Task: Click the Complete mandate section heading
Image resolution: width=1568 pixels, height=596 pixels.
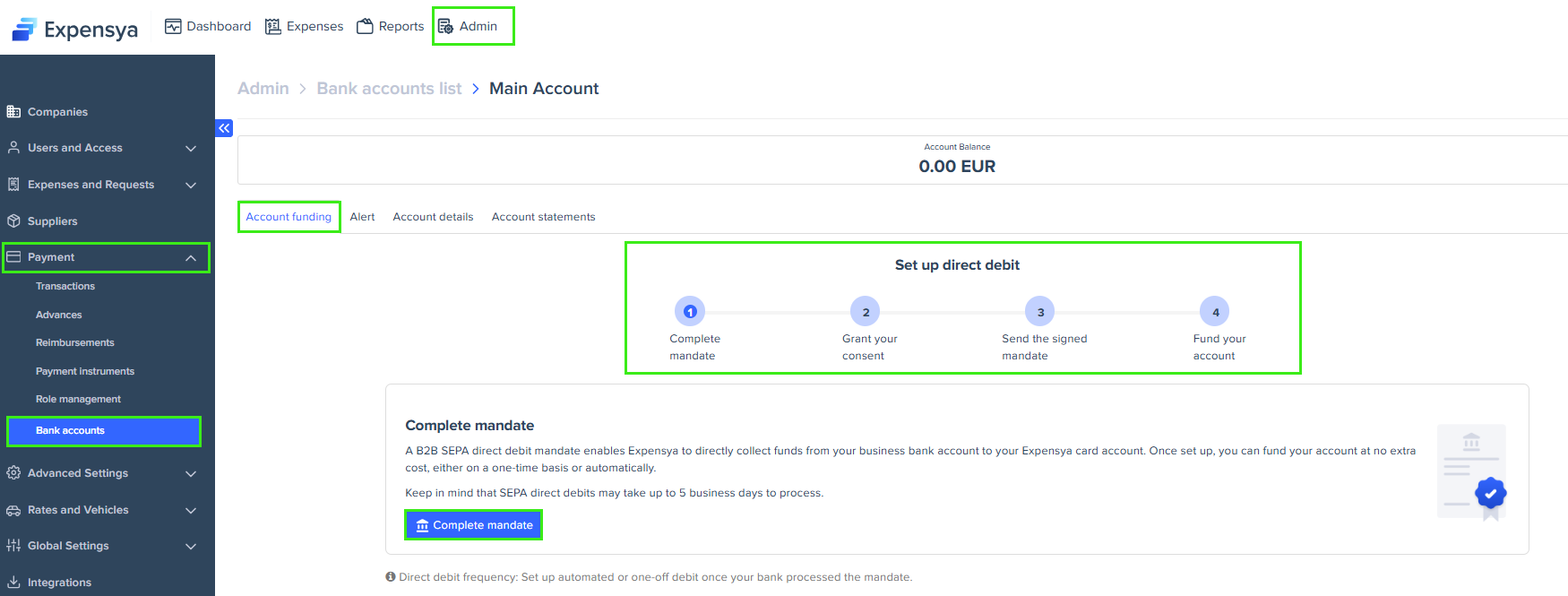Action: [x=470, y=426]
